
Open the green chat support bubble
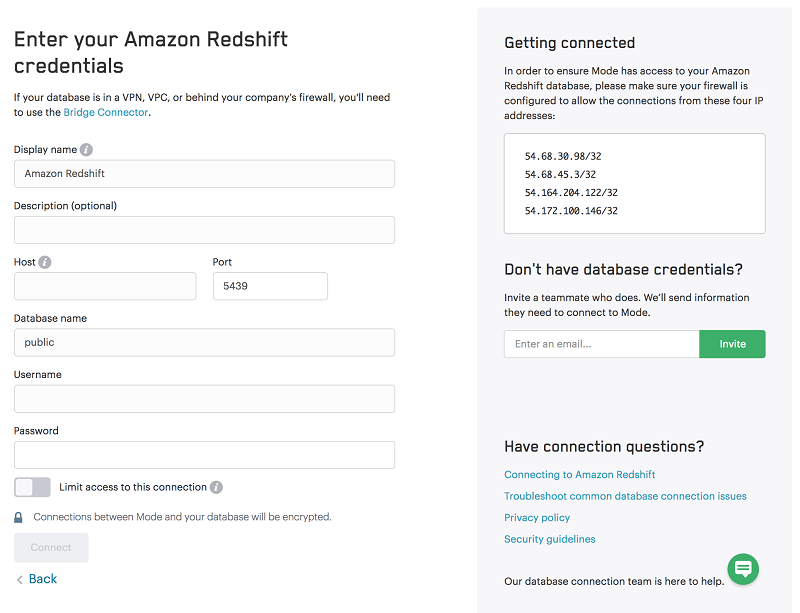(743, 569)
